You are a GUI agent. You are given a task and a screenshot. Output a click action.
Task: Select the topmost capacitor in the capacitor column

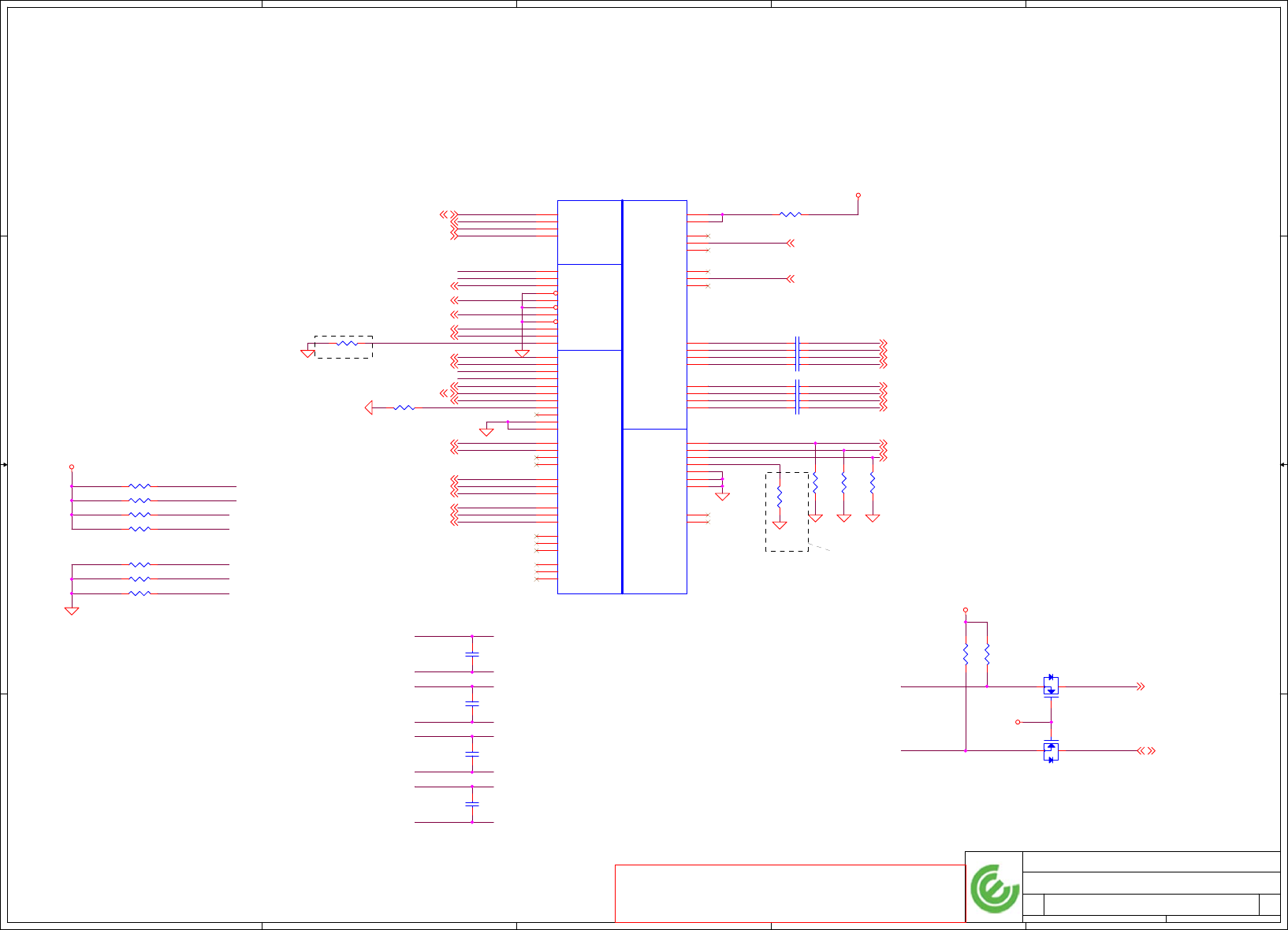point(472,654)
